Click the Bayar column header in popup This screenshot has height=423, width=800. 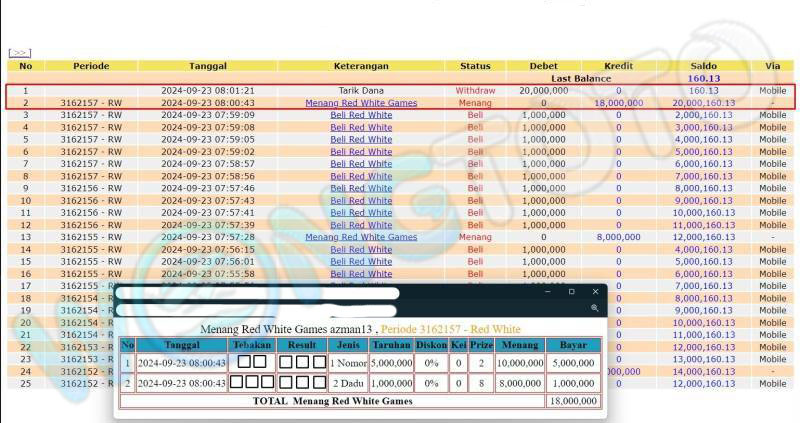pyautogui.click(x=574, y=345)
